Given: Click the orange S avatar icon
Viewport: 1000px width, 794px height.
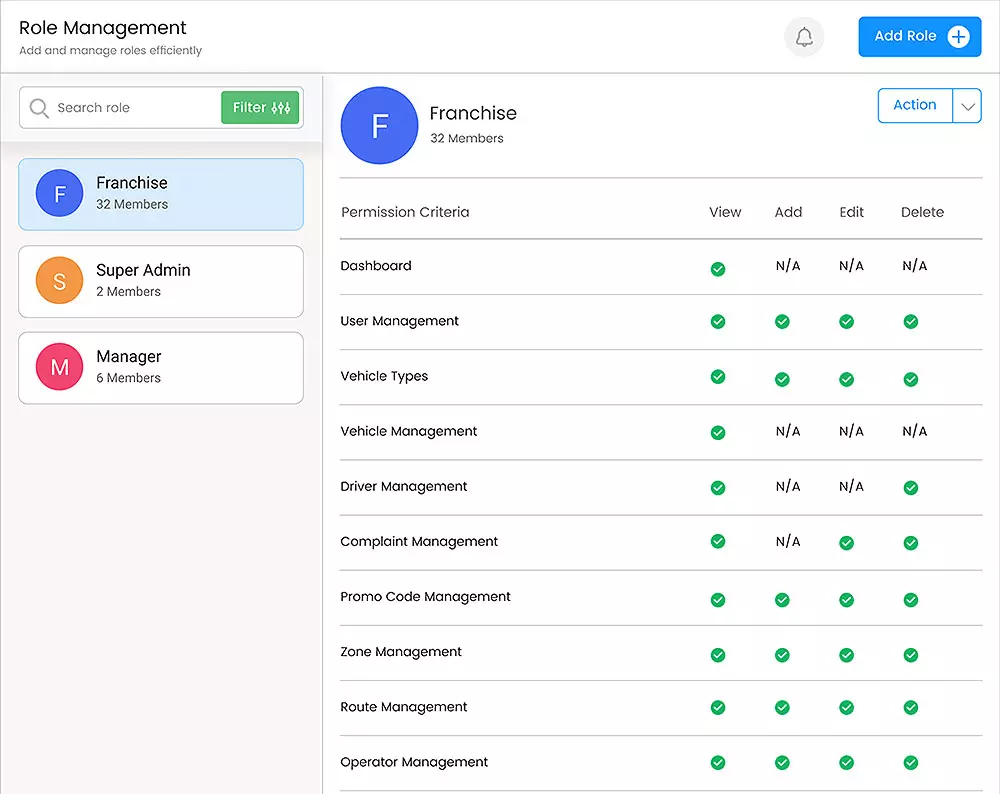Looking at the screenshot, I should click(59, 281).
